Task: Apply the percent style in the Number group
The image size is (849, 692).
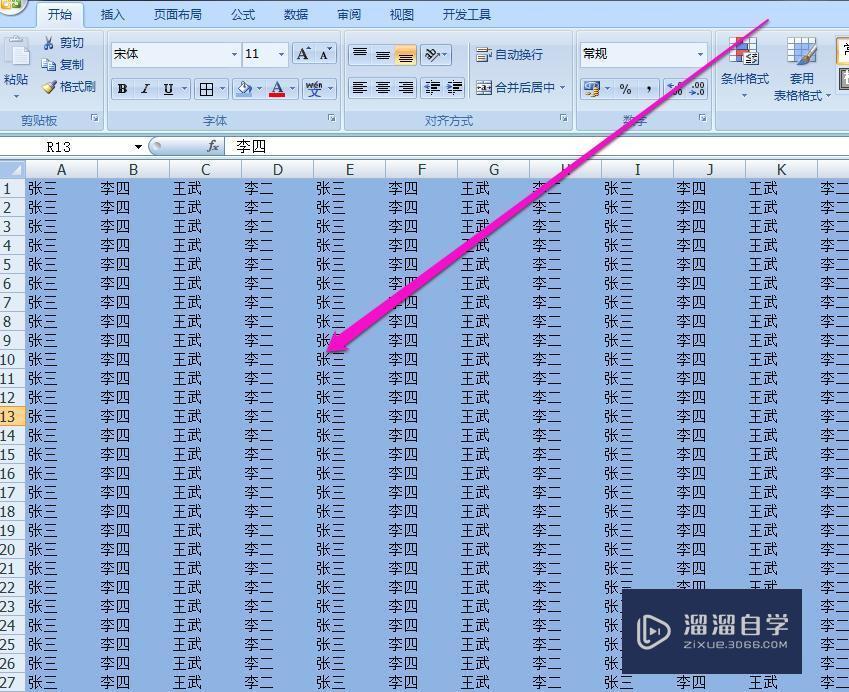Action: pos(625,89)
